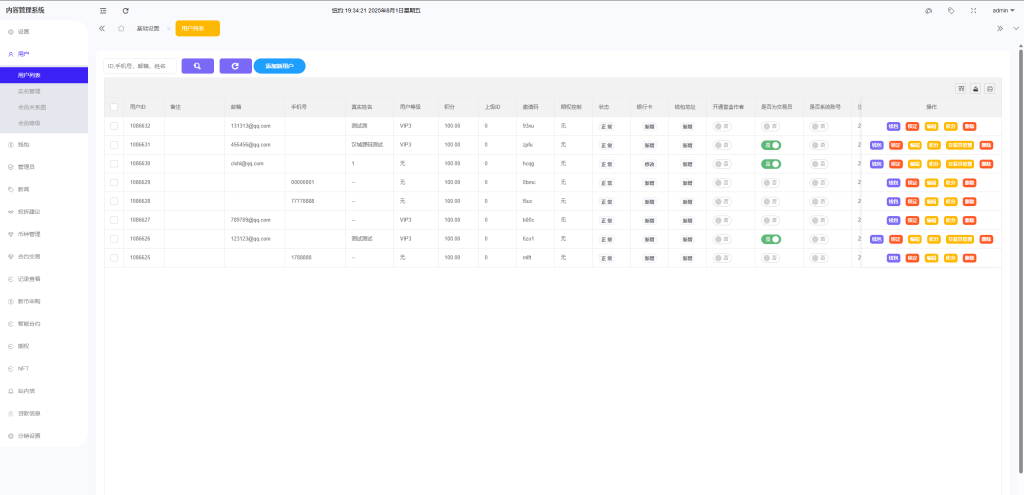
Task: Click the red delete button for user 1086632
Action: tap(969, 126)
